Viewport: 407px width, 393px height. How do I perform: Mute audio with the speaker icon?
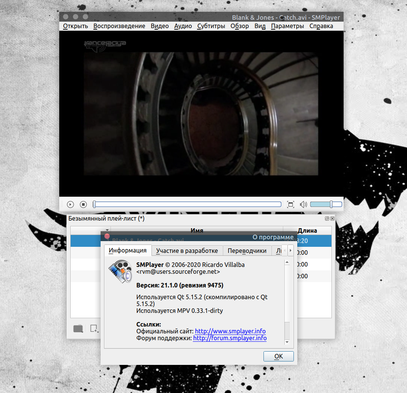(303, 204)
